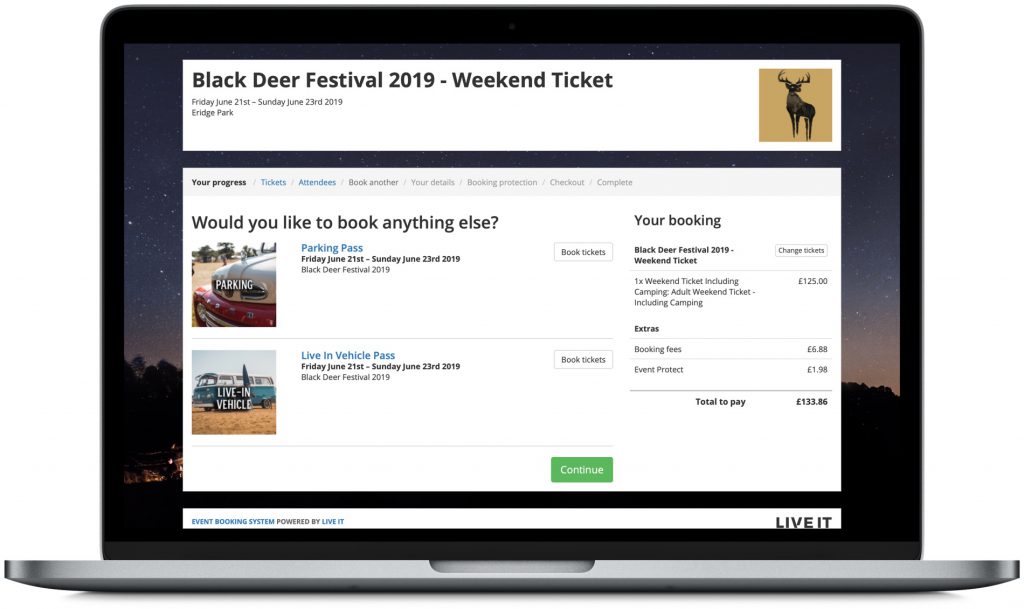
Task: Click the LIVE IT footer logo
Action: 803,522
